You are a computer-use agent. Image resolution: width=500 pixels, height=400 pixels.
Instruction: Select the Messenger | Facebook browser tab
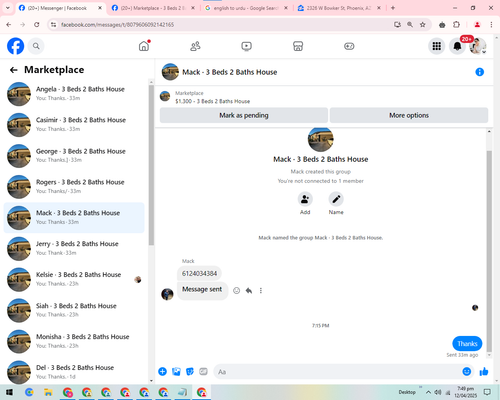(60, 8)
